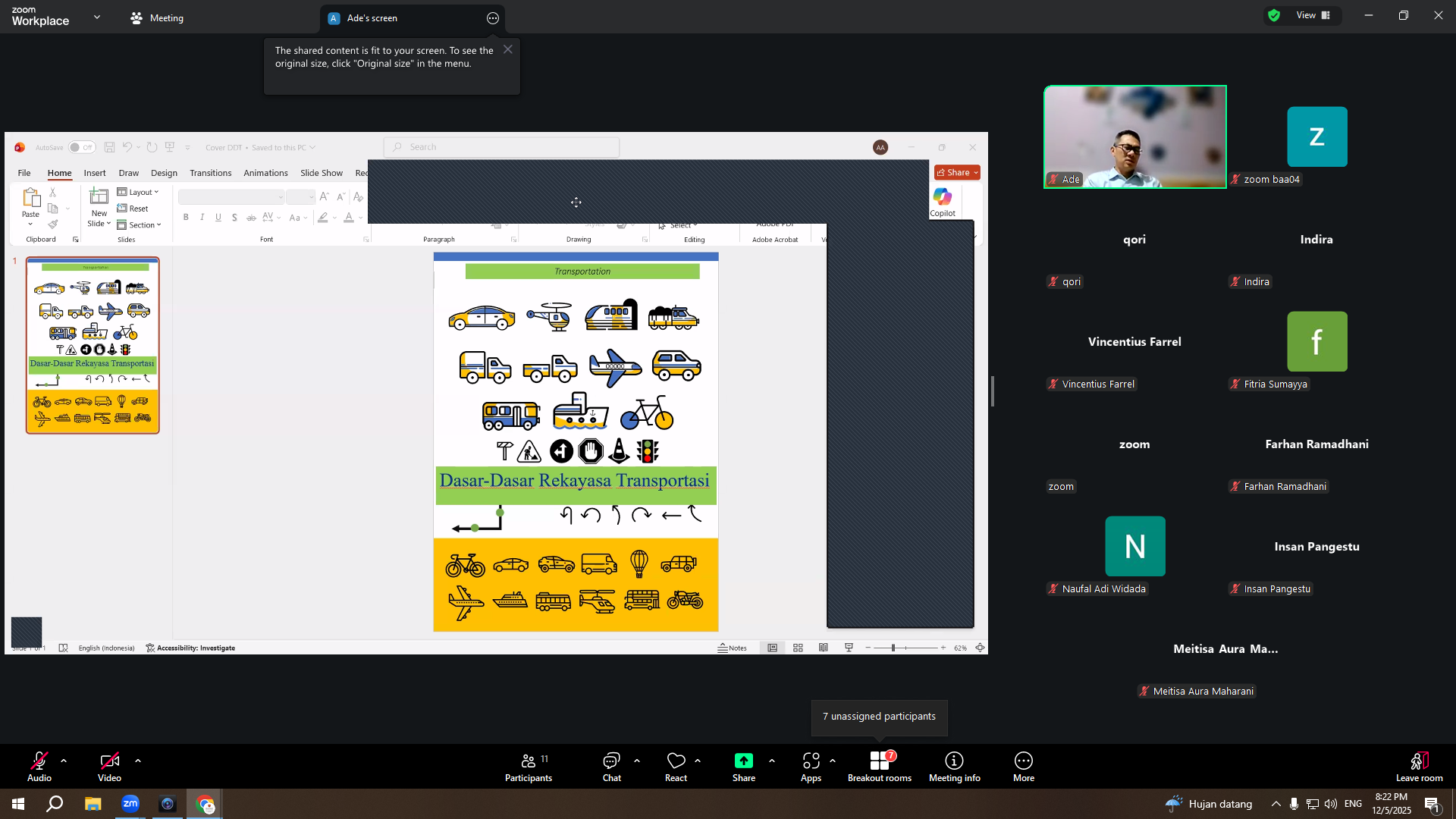Click the Copy icon in Clipboard group
The width and height of the screenshot is (1456, 819).
(52, 209)
